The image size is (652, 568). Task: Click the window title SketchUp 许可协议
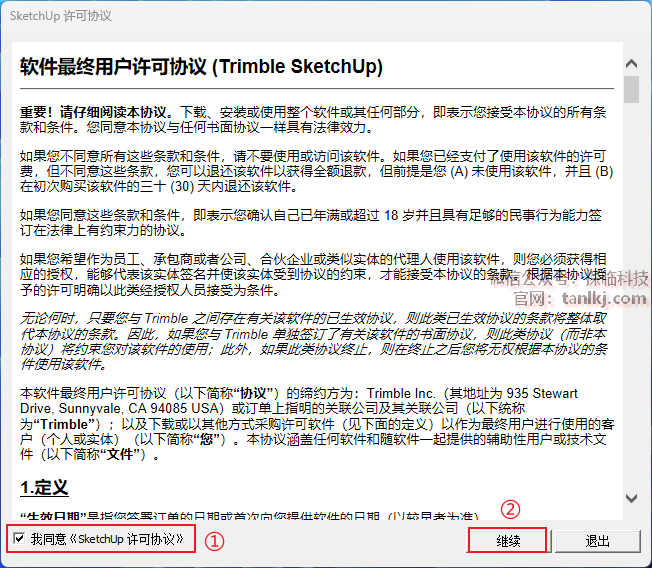61,16
